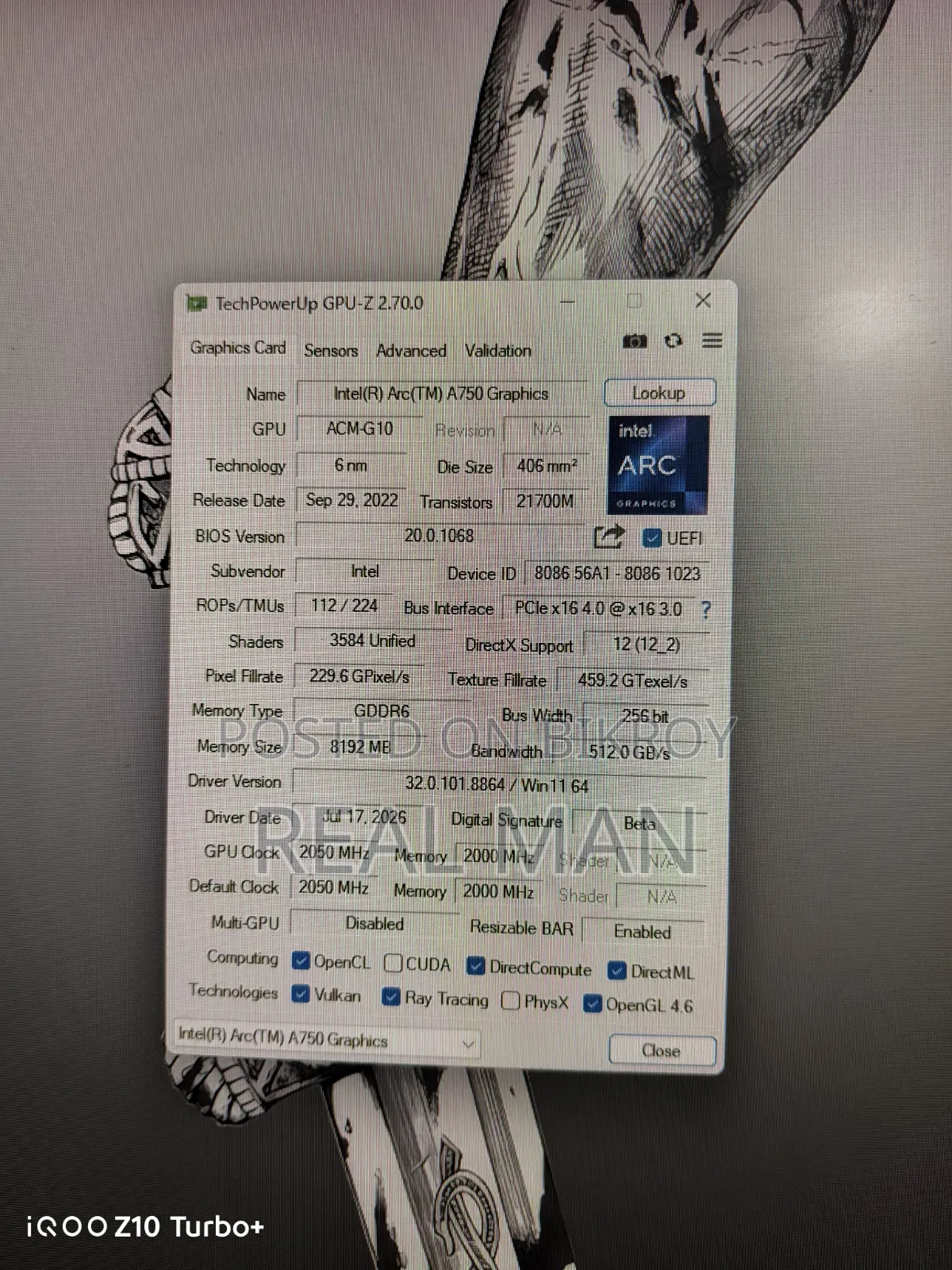Open the hamburger menu icon
Screen dimensions: 952x1270
pos(712,341)
